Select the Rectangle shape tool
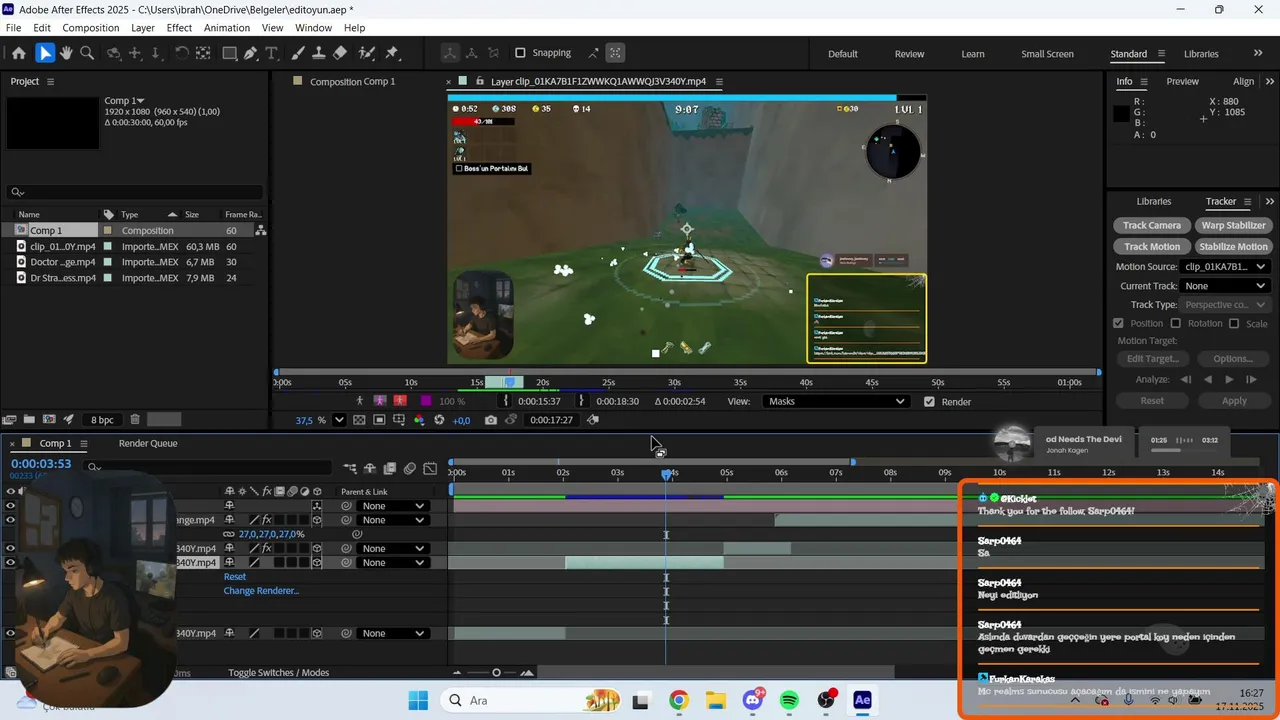 (229, 53)
